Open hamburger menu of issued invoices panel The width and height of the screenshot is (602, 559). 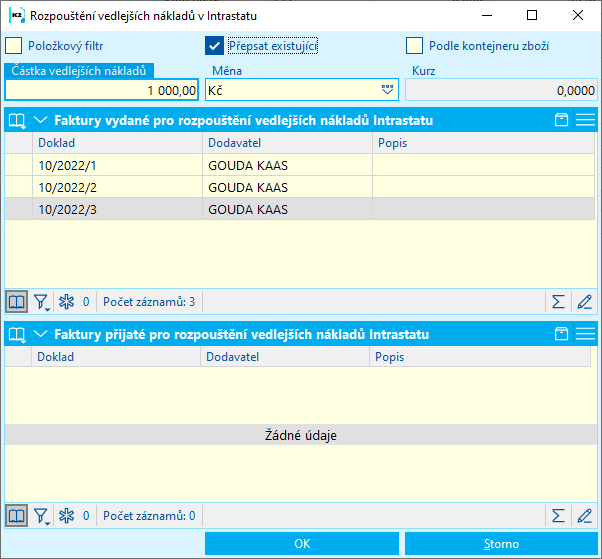(585, 120)
